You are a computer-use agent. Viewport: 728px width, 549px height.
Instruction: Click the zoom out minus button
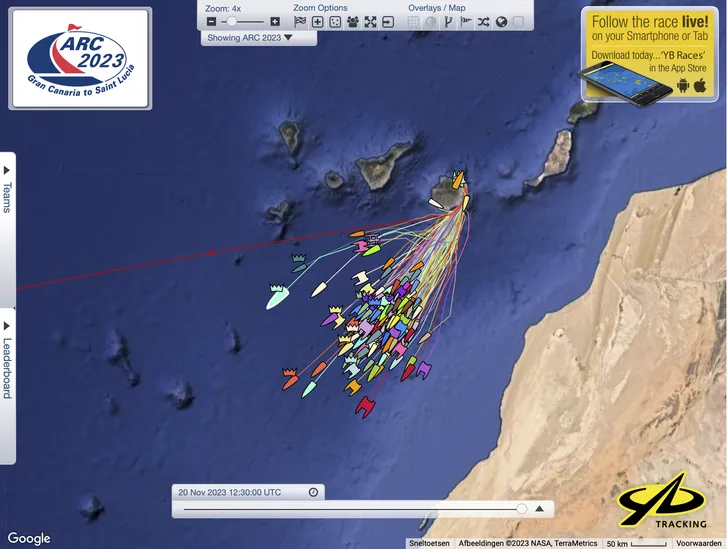211,21
